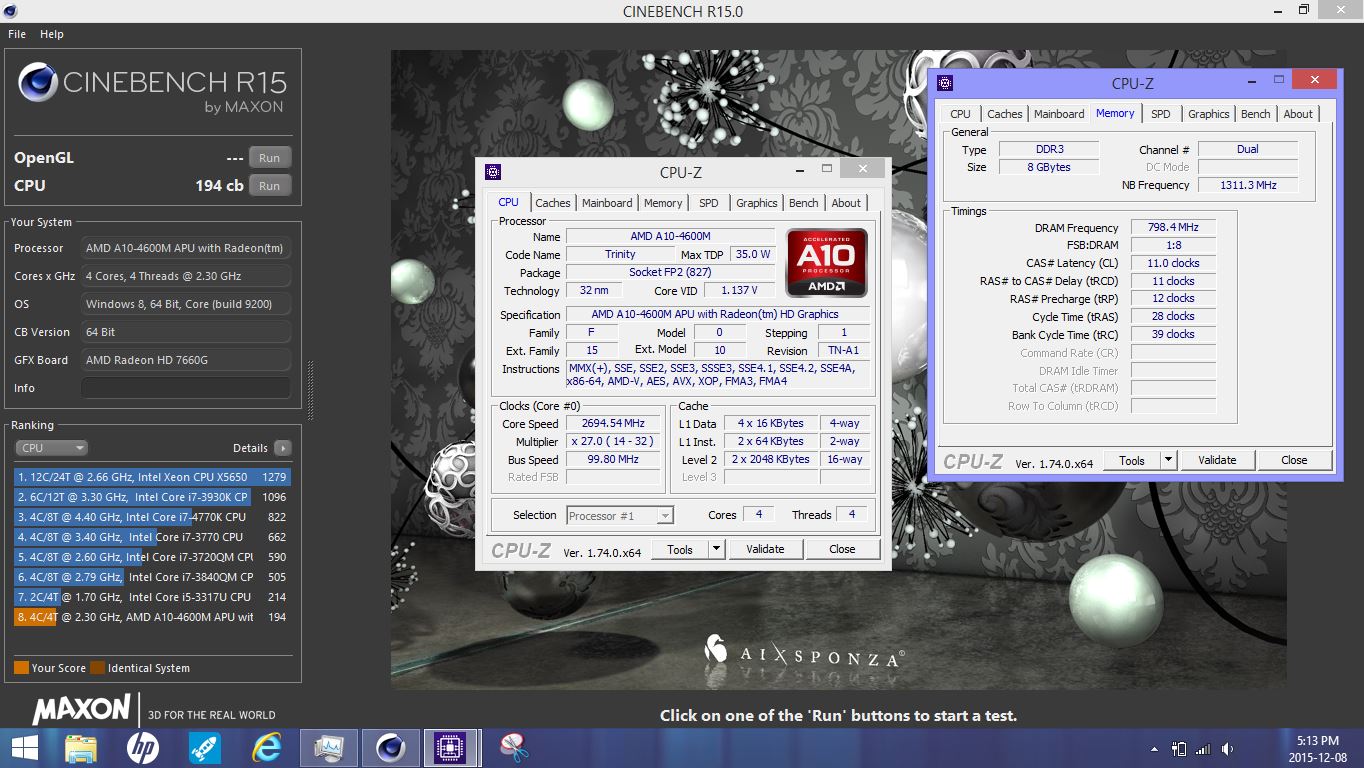The height and width of the screenshot is (768, 1364).
Task: Switch to Graphics tab in CPU window
Action: [x=756, y=203]
